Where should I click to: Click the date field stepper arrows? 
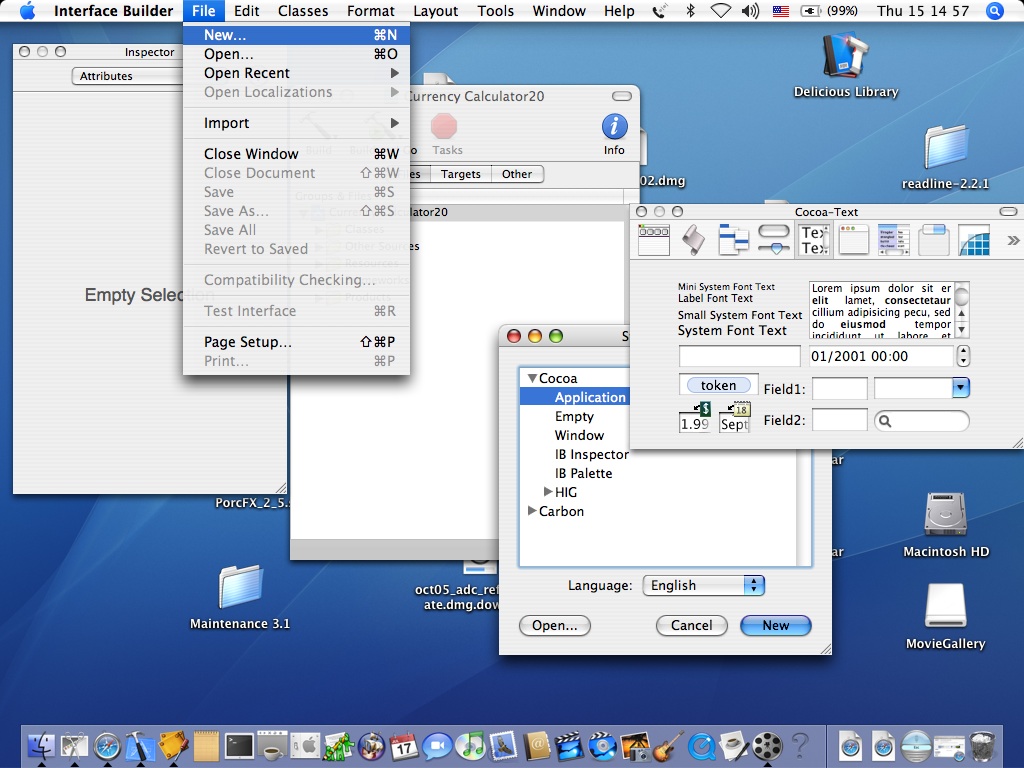pos(963,356)
